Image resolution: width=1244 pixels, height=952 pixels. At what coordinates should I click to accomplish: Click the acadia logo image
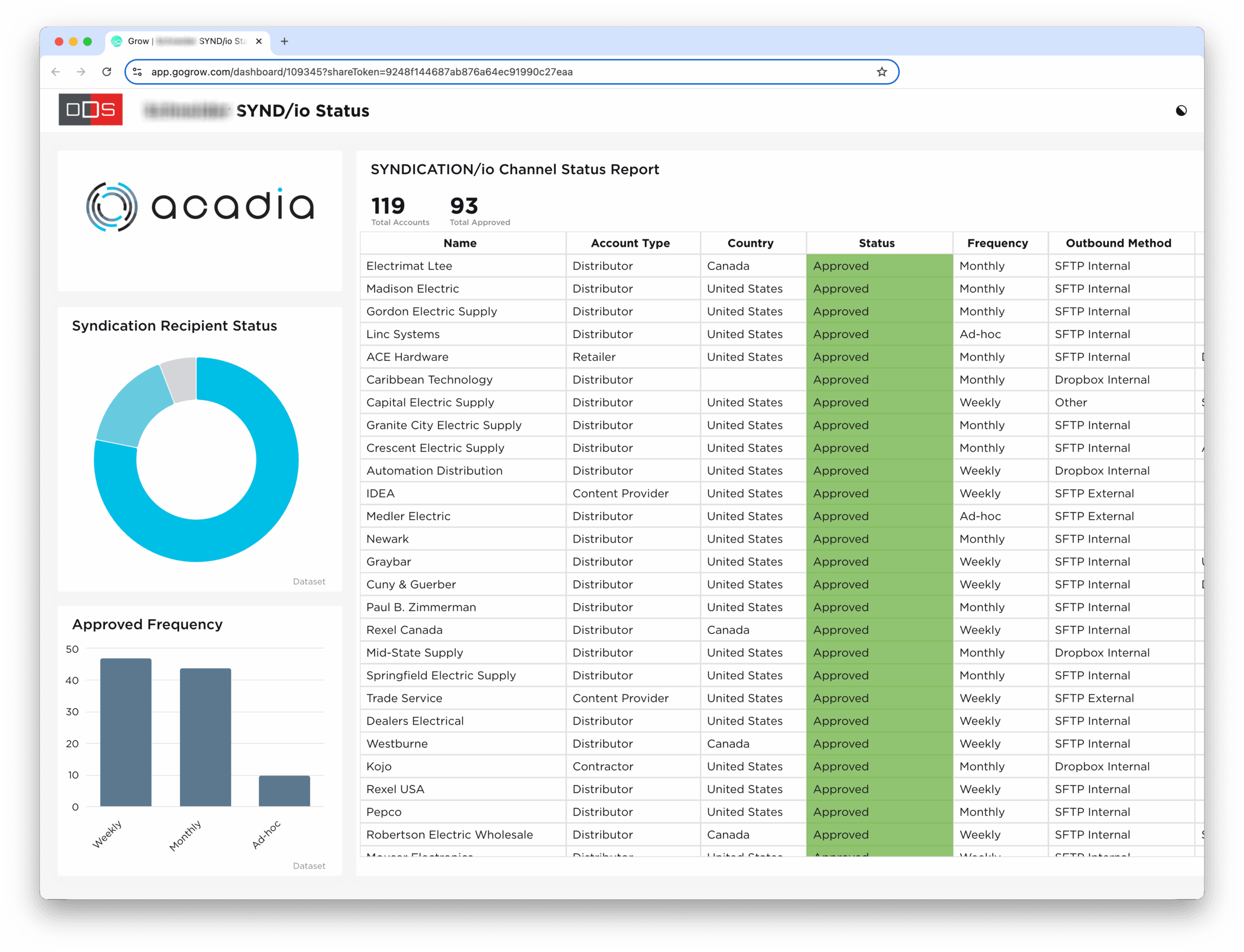(x=200, y=206)
